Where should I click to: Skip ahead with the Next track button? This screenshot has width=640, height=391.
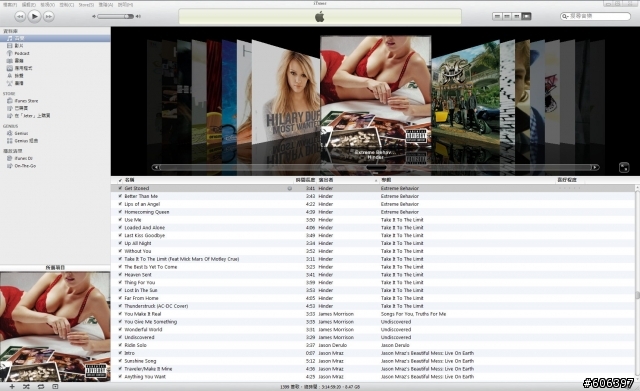pyautogui.click(x=49, y=16)
